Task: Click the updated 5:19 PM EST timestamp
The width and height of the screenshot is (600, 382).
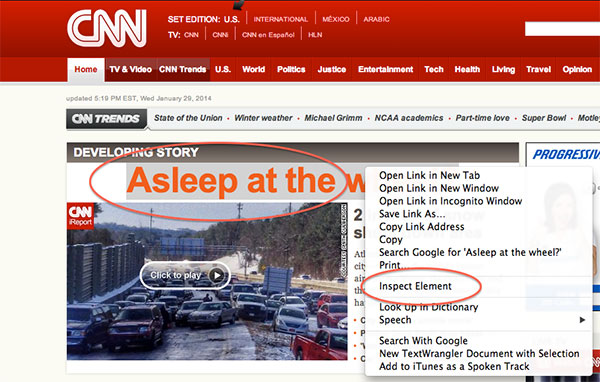Action: (139, 98)
